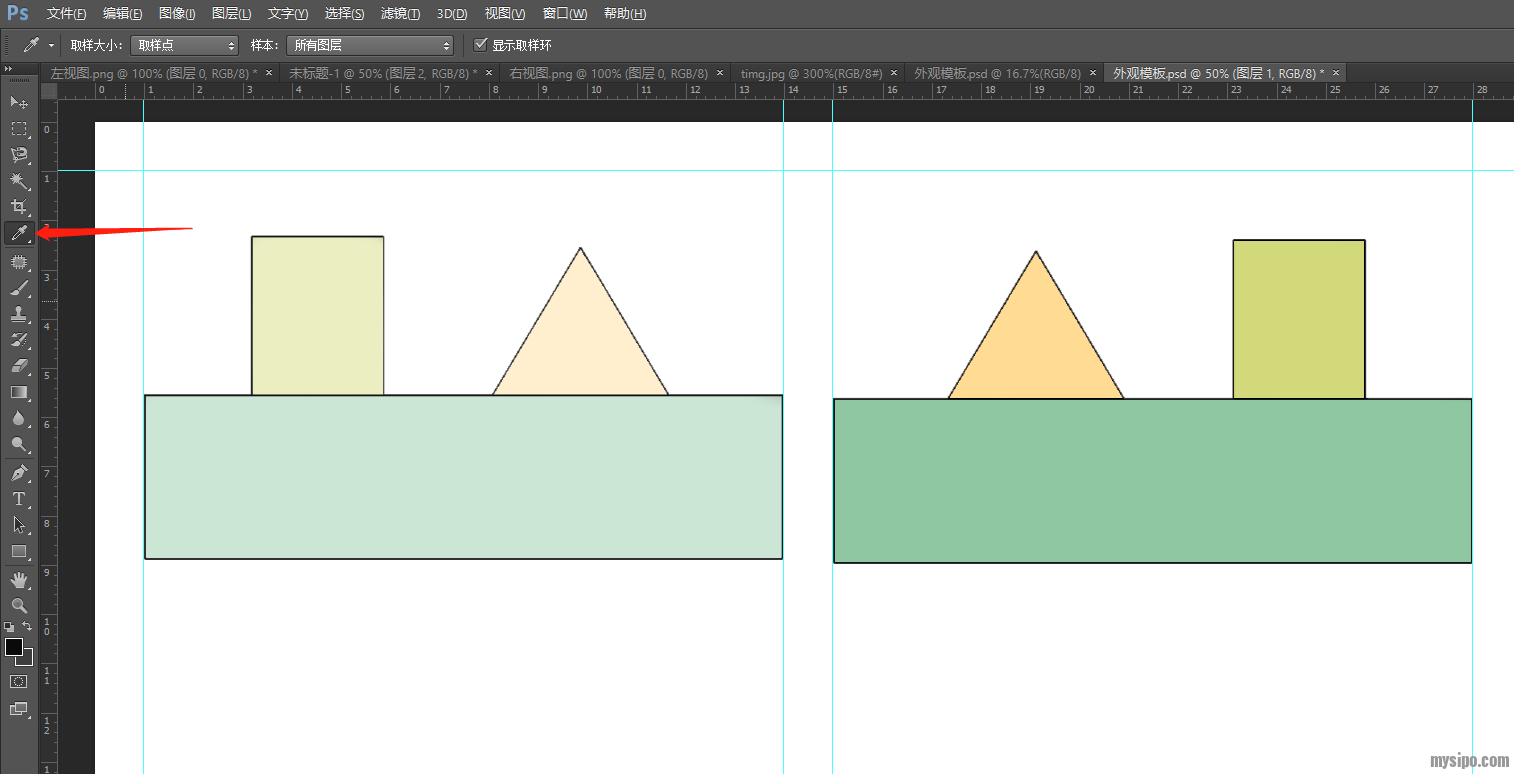The image size is (1514, 774).
Task: Reset to default foreground and background colors
Action: click(9, 626)
